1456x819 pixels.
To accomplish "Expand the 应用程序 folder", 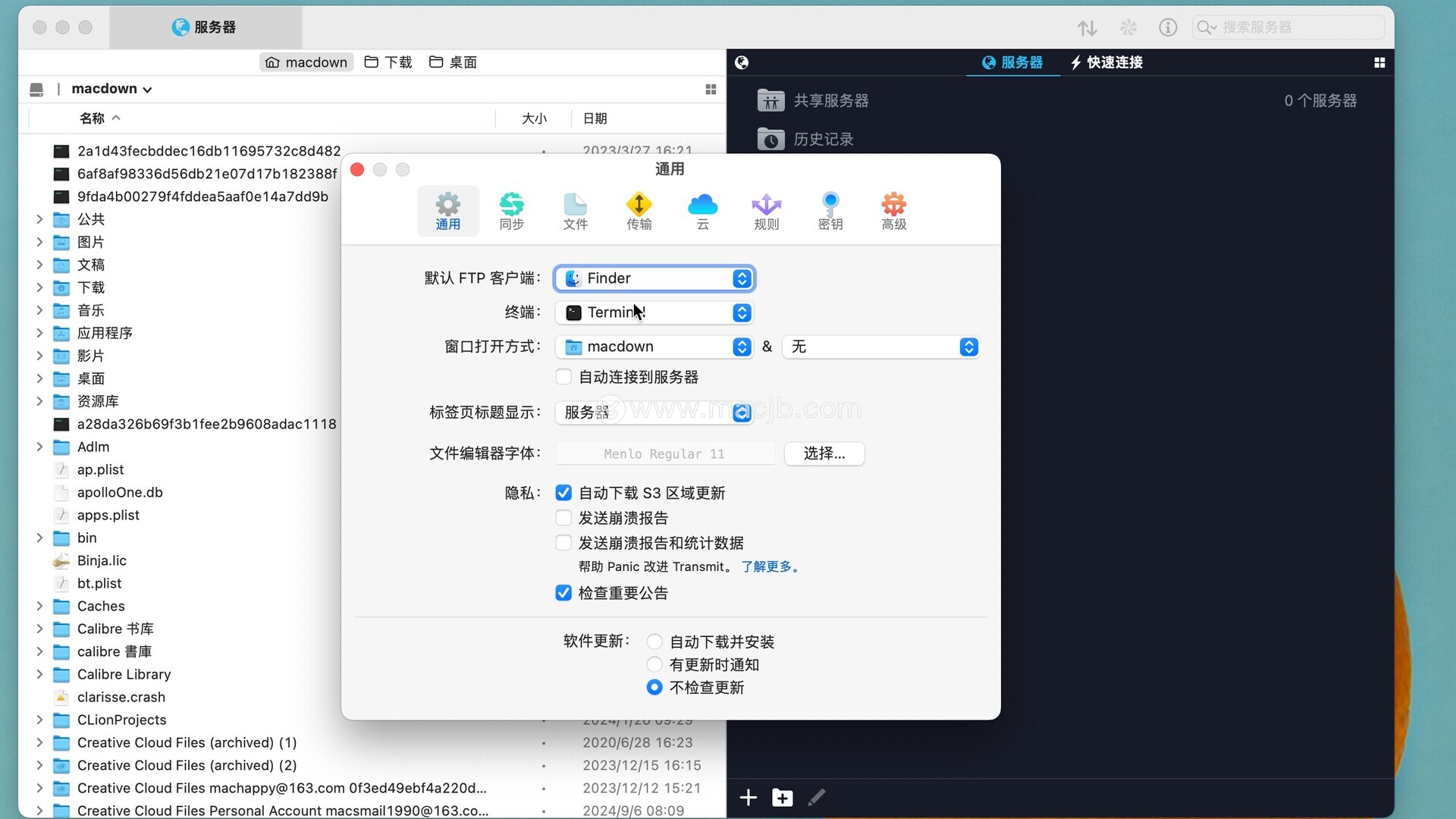I will click(39, 333).
